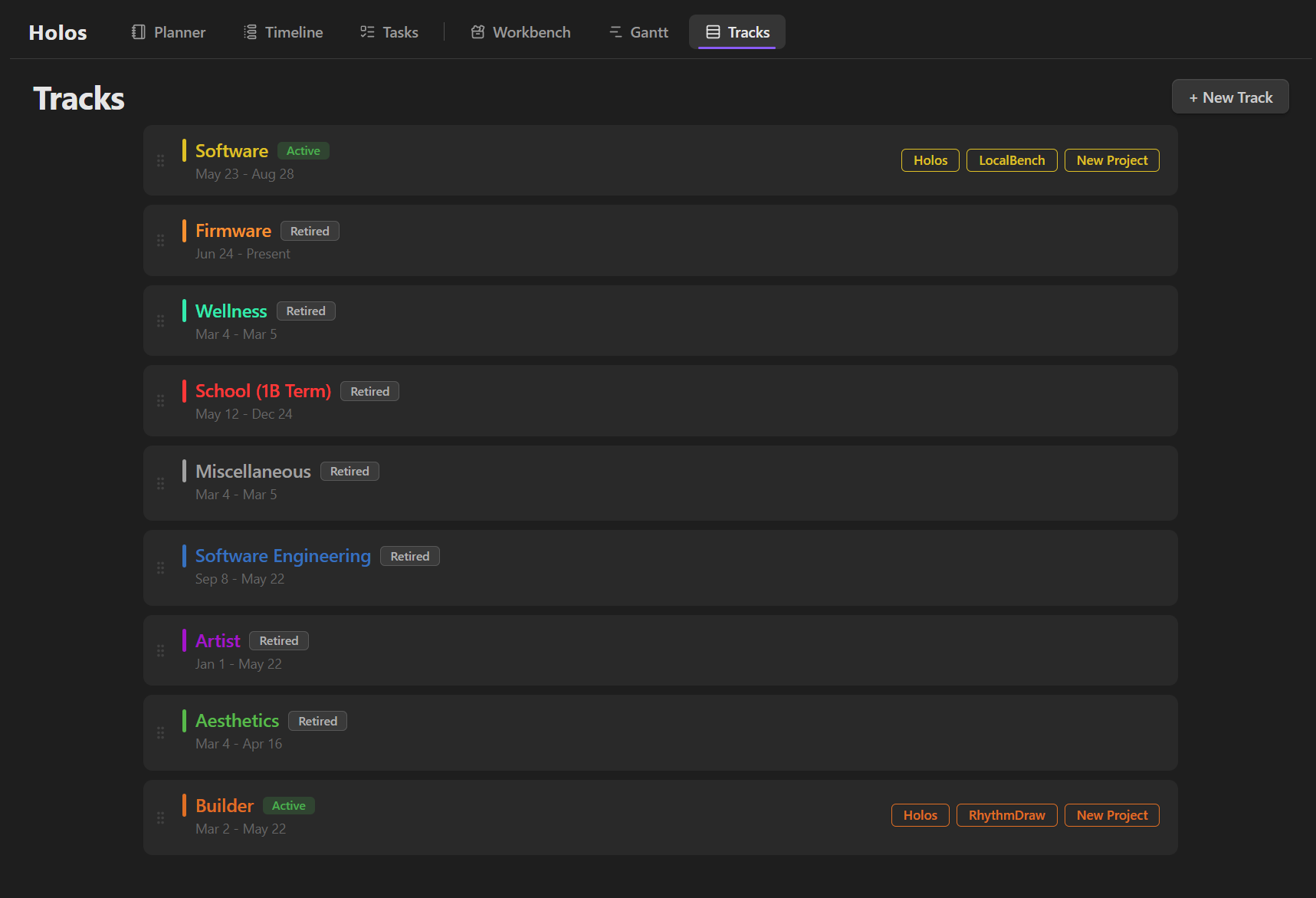Click the Gantt bars icon
This screenshot has height=898, width=1316.
[615, 32]
